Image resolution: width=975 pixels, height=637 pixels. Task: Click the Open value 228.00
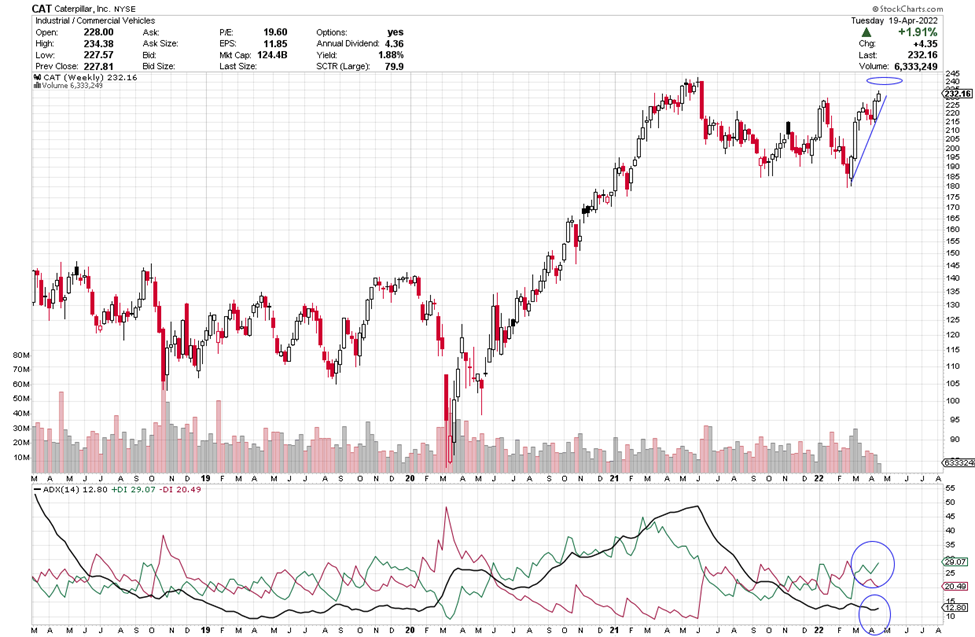click(x=99, y=32)
